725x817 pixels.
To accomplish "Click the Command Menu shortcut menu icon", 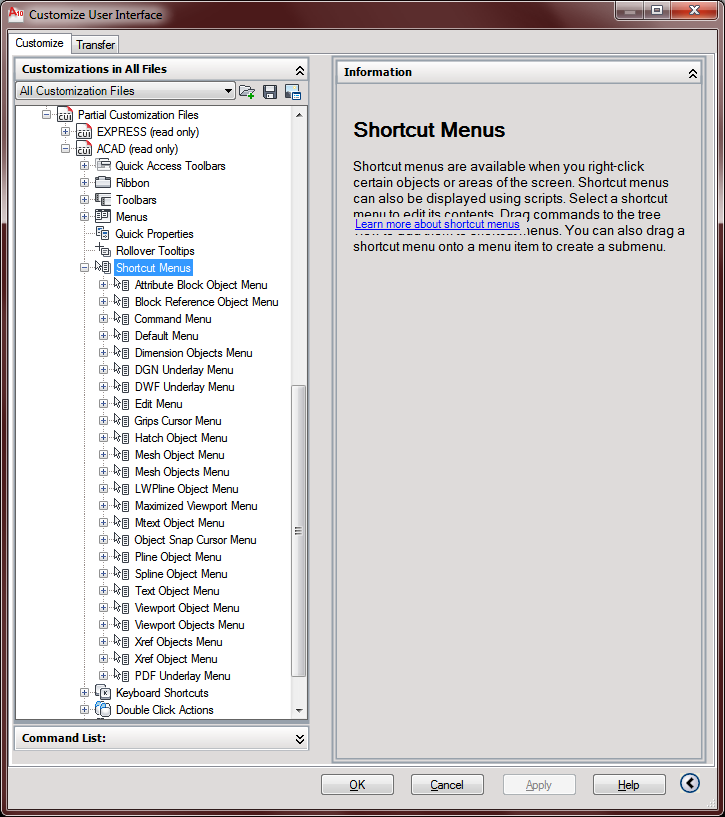I will pos(122,318).
